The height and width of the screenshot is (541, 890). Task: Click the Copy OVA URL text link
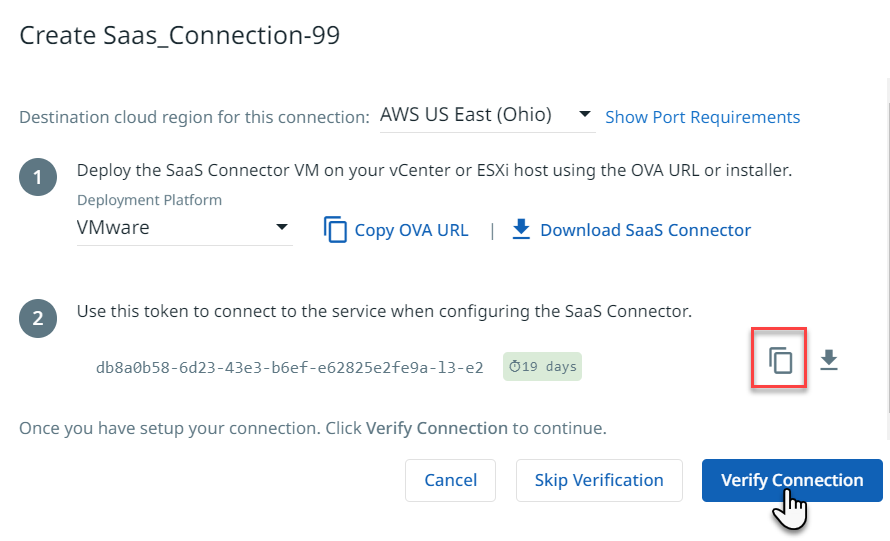[411, 230]
